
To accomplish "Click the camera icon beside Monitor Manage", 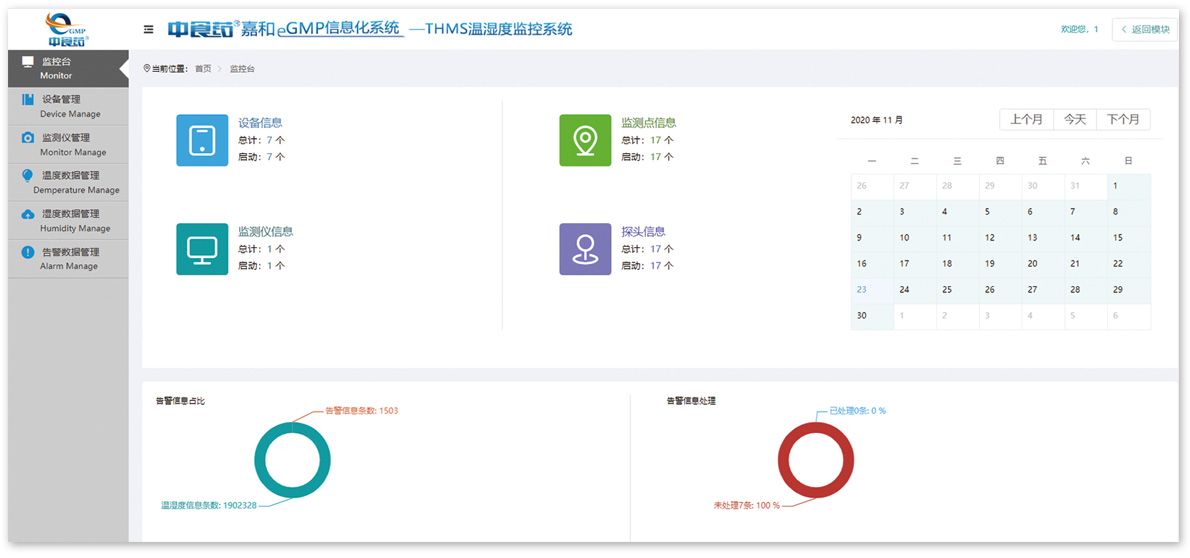I will click(28, 138).
